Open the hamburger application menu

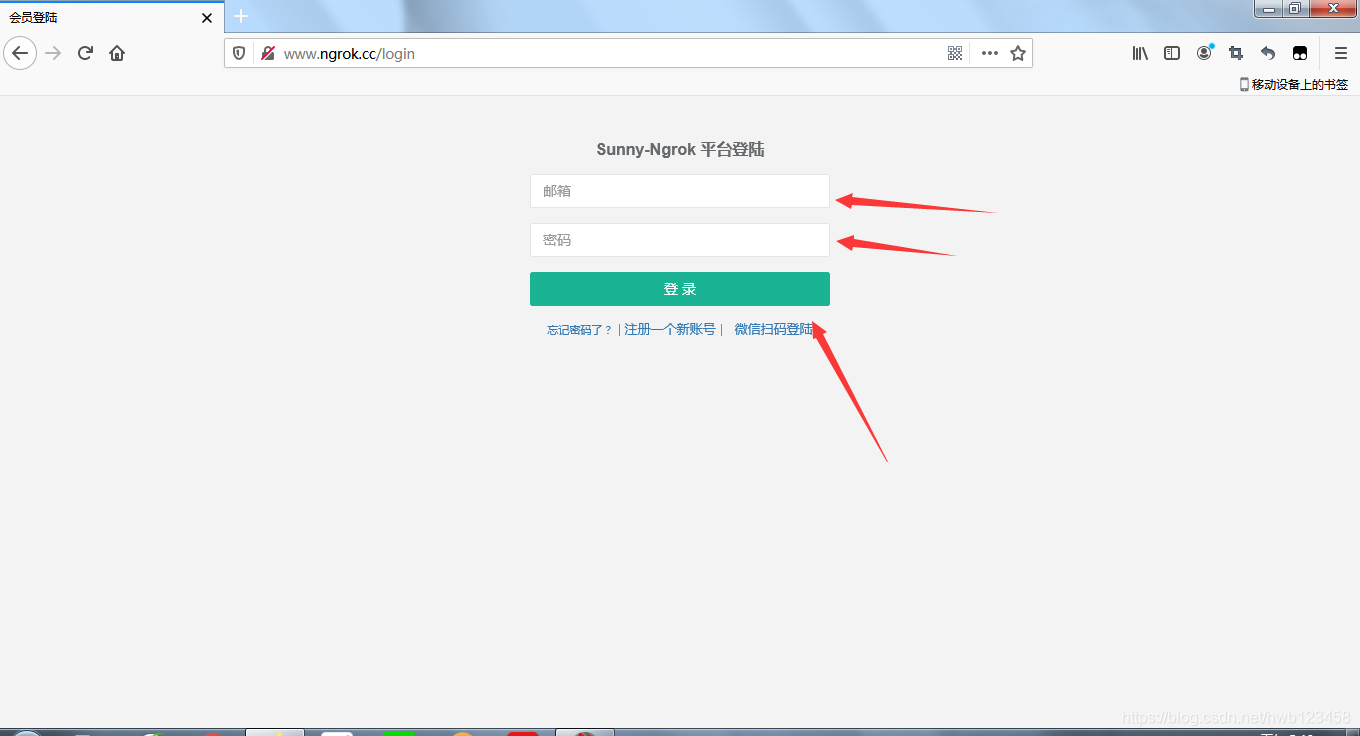[1341, 53]
